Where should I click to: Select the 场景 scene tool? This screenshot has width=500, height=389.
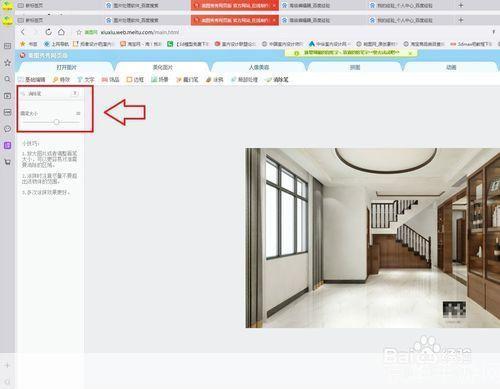(x=160, y=80)
